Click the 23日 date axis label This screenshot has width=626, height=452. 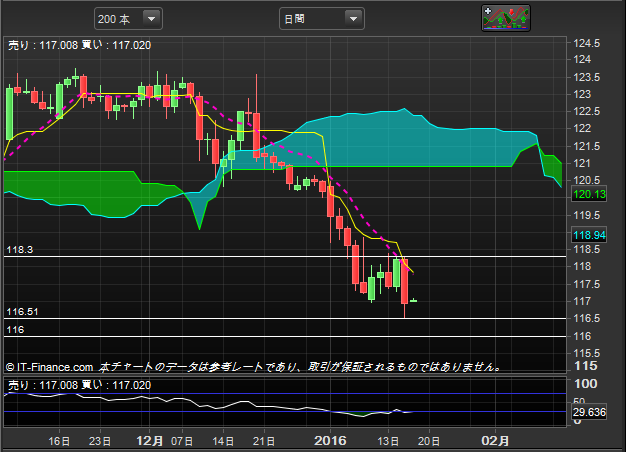coord(100,441)
